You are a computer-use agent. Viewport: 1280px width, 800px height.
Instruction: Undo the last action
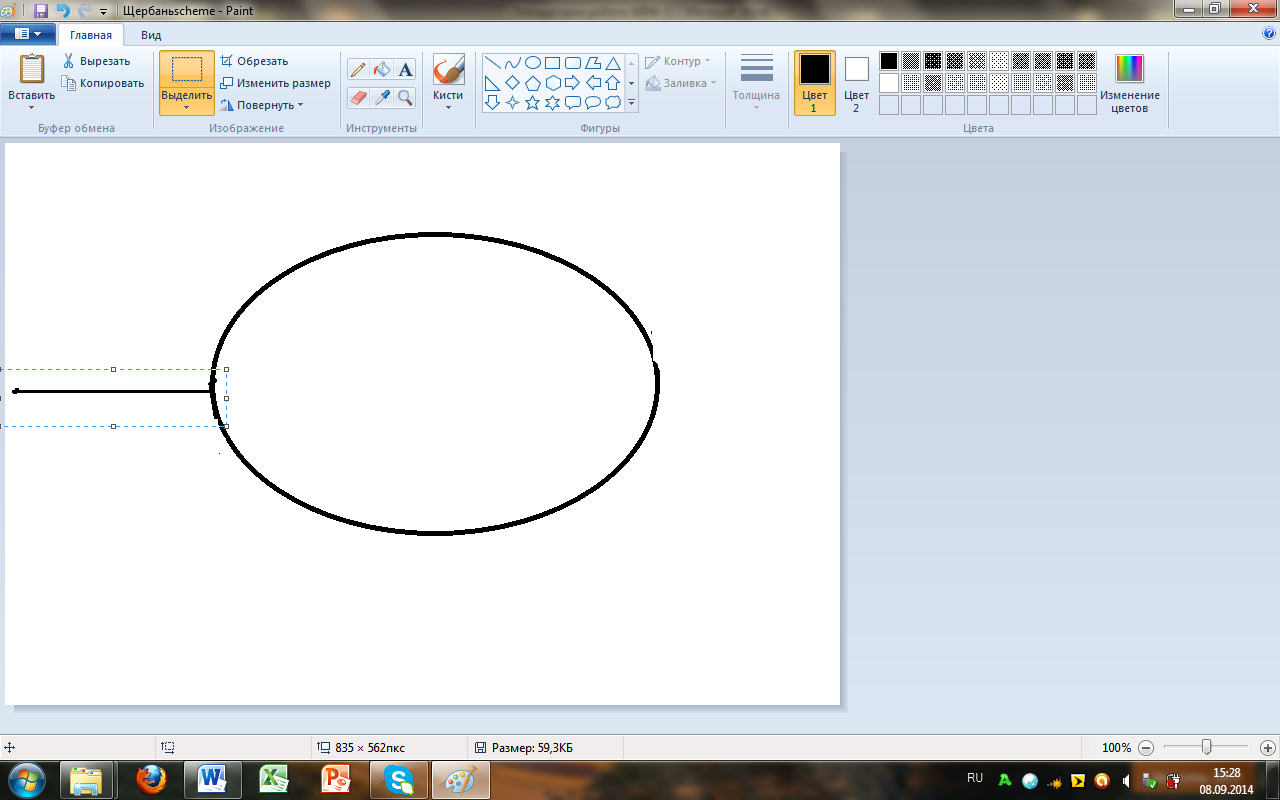(x=62, y=10)
